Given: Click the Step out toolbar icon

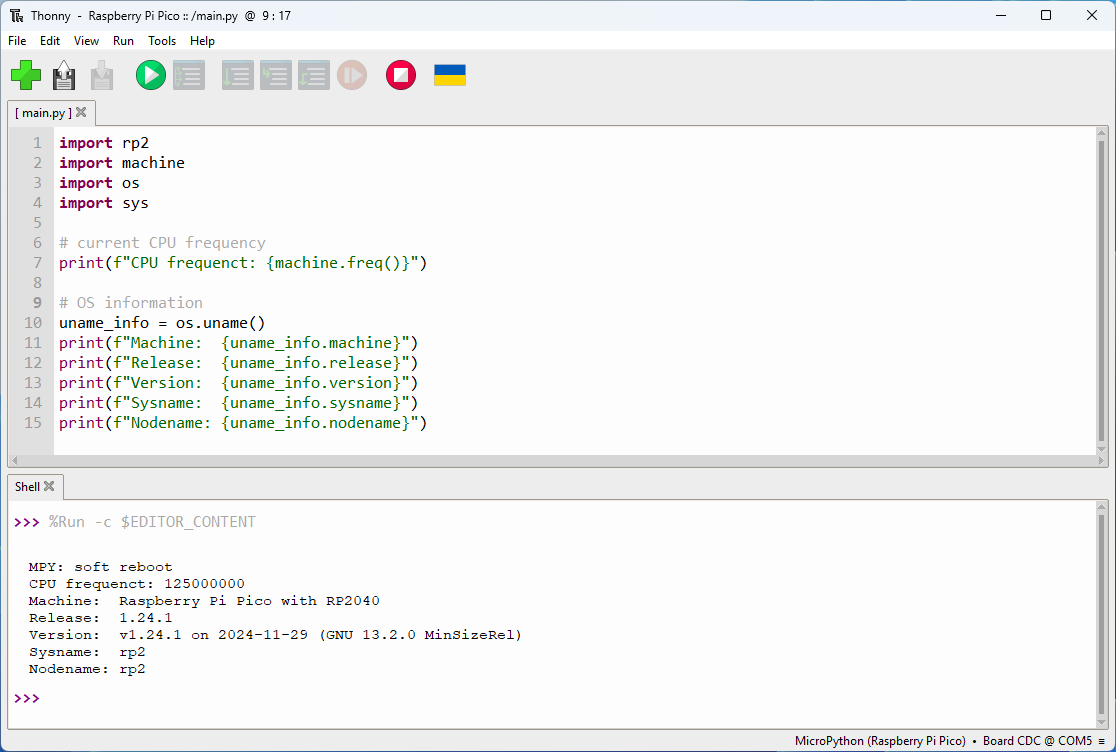Looking at the screenshot, I should point(313,75).
